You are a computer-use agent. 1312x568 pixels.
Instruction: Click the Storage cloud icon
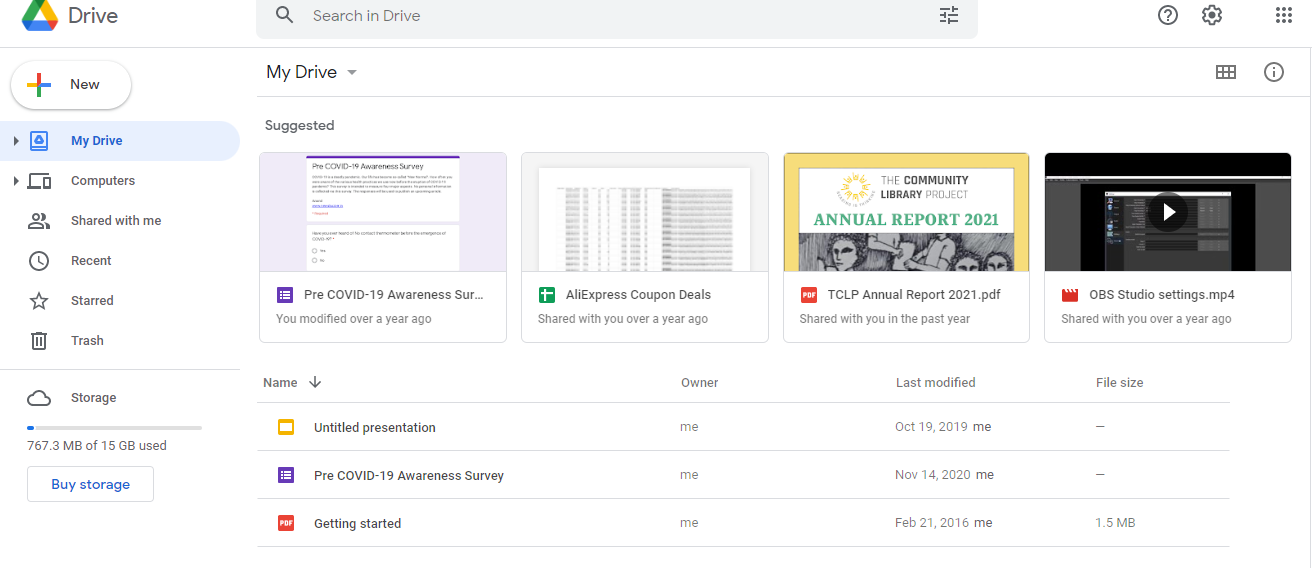point(39,398)
